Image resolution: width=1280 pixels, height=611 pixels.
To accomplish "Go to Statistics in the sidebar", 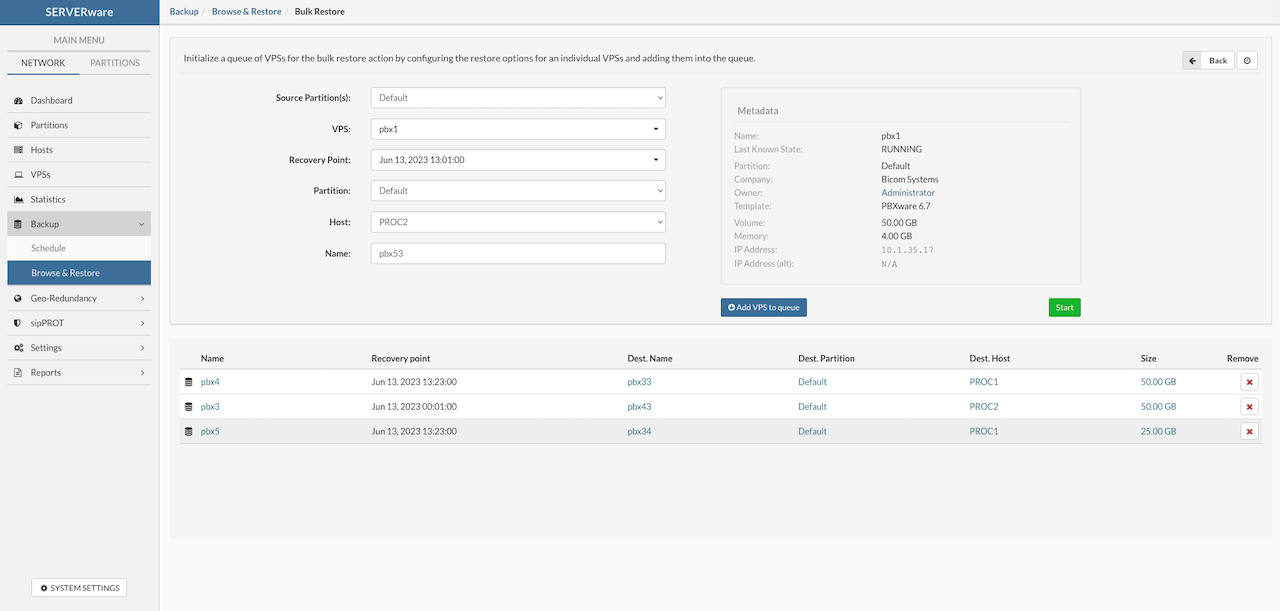I will (x=47, y=200).
